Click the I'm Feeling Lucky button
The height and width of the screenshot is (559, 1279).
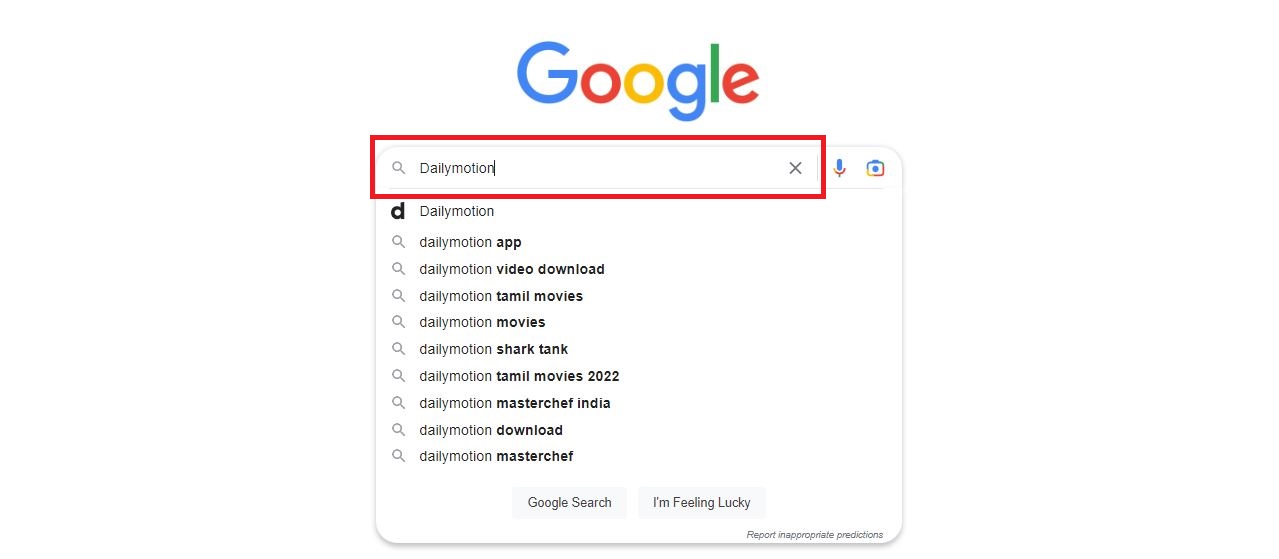701,502
